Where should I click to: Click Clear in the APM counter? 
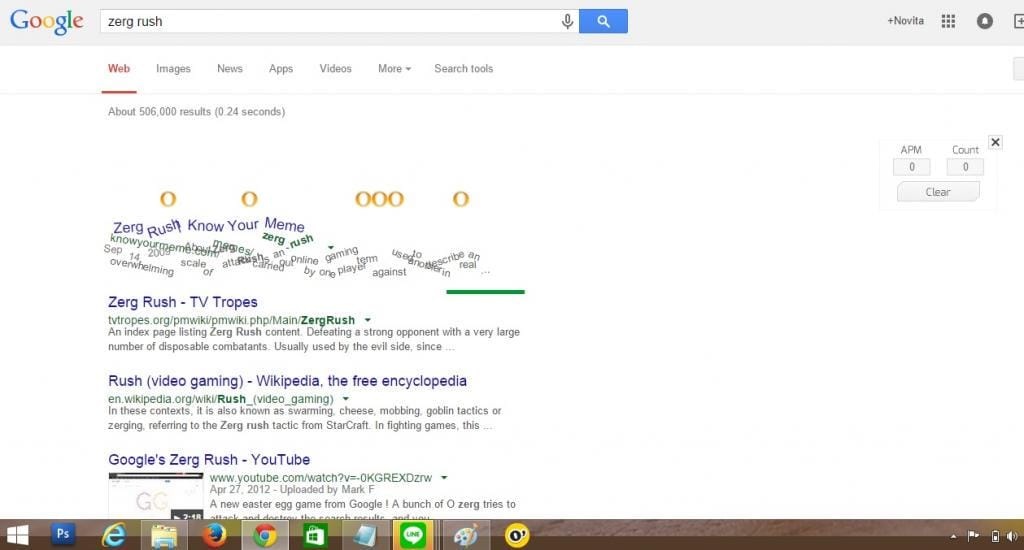pos(938,192)
